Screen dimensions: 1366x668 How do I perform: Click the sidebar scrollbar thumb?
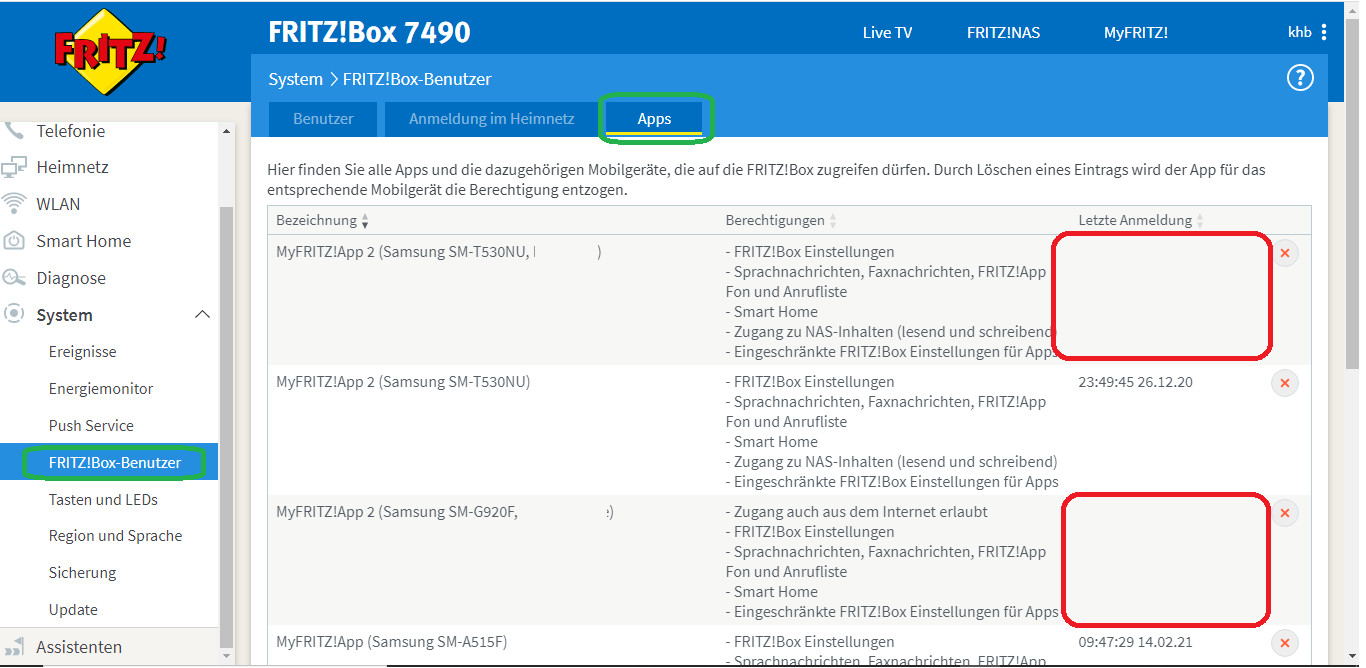coord(227,425)
